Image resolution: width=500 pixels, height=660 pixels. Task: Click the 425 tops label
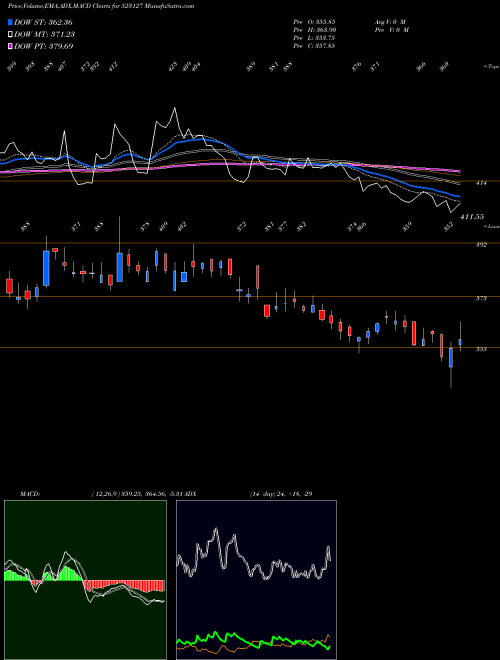click(x=173, y=67)
